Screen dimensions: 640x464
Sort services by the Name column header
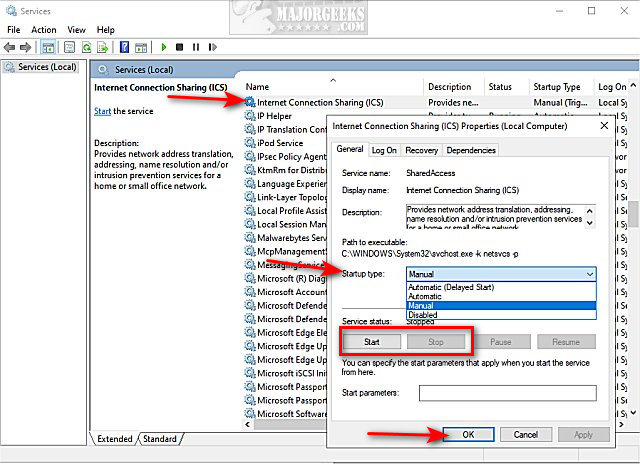coord(333,87)
